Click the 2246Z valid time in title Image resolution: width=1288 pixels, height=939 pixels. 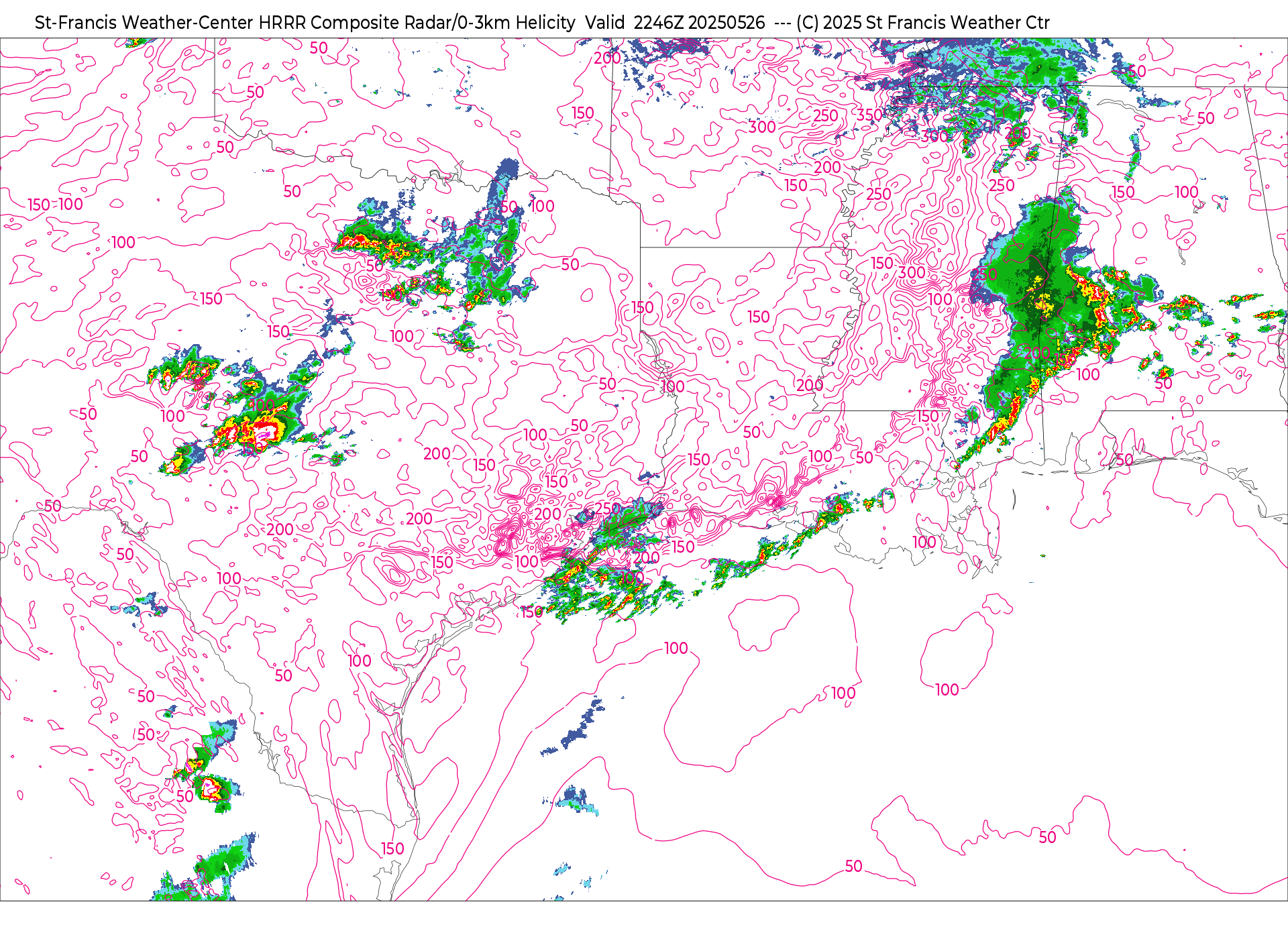[658, 23]
